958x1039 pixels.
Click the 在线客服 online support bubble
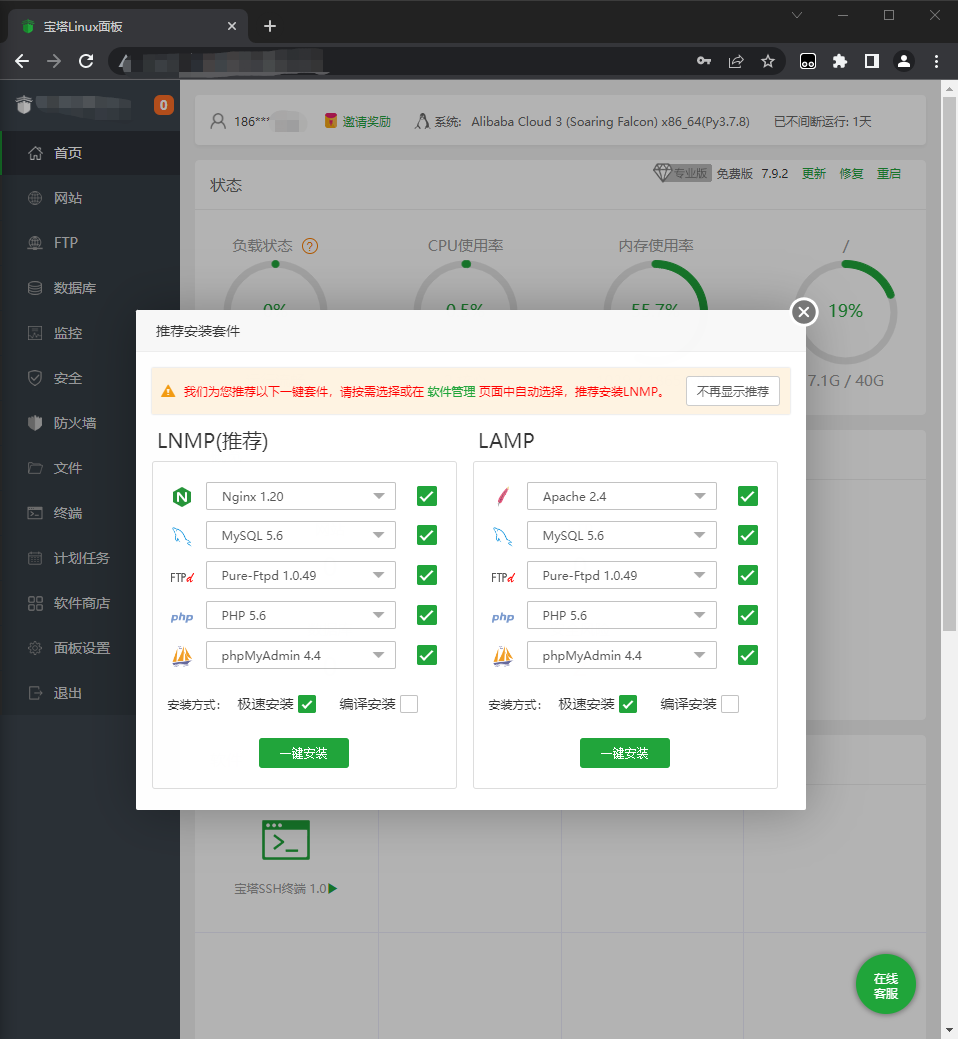point(886,985)
